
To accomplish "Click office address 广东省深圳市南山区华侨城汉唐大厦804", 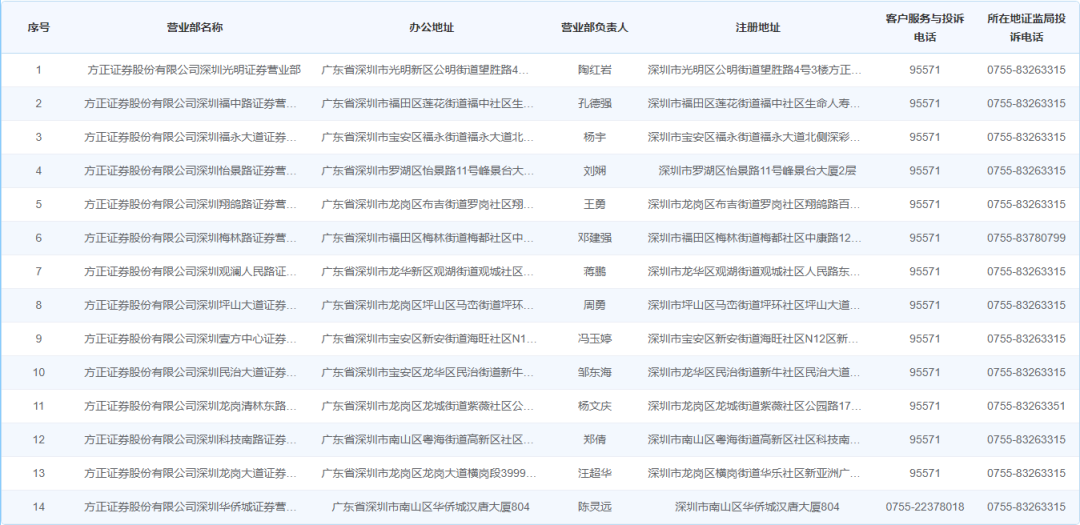I will [x=431, y=507].
